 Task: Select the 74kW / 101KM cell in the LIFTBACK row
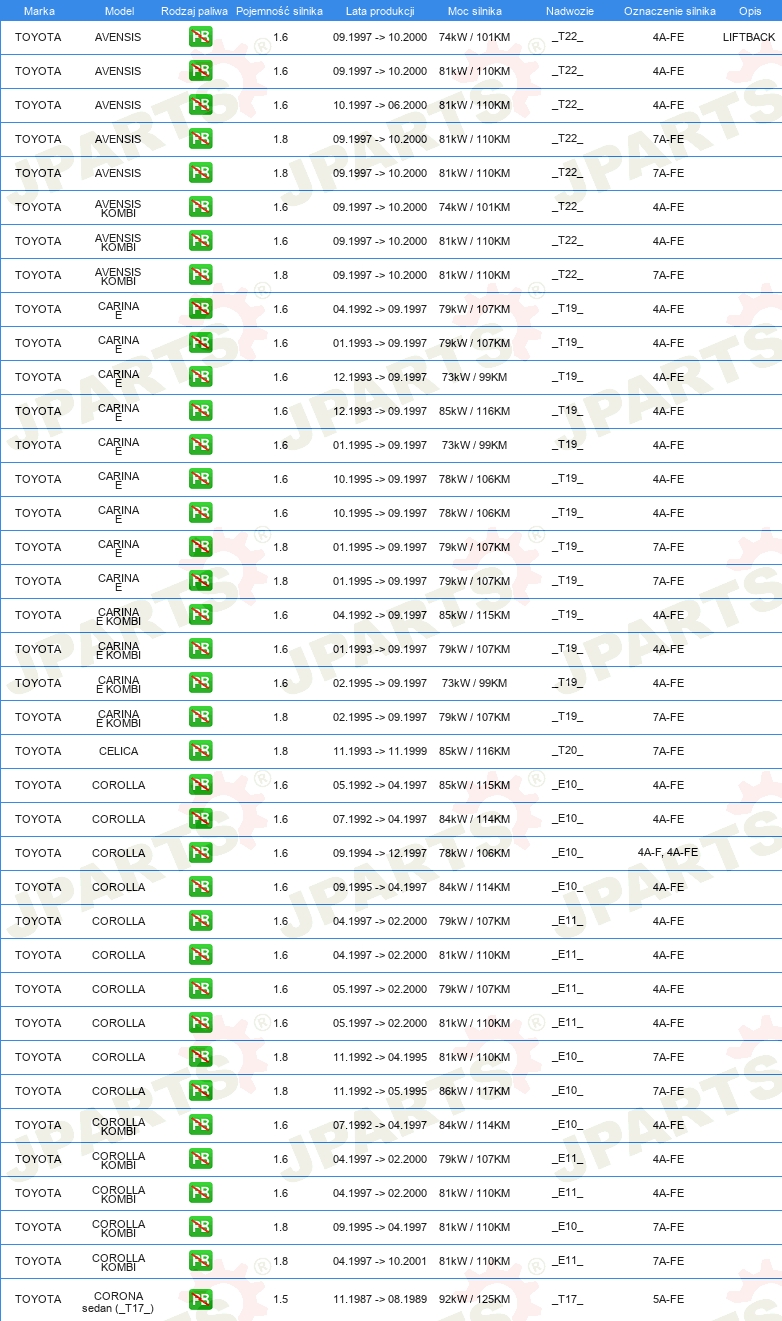[x=474, y=37]
